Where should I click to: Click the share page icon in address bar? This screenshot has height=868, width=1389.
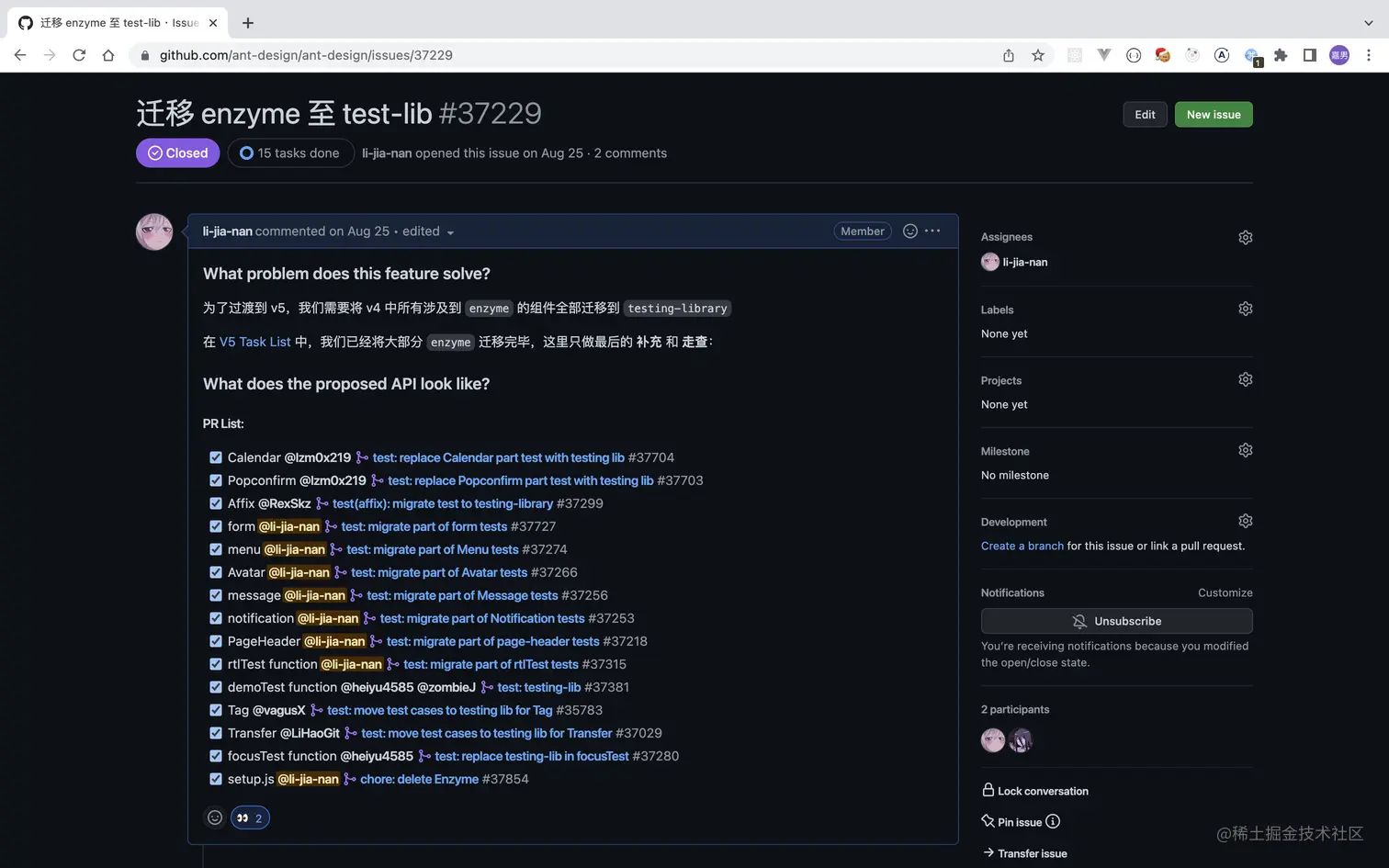(1009, 55)
